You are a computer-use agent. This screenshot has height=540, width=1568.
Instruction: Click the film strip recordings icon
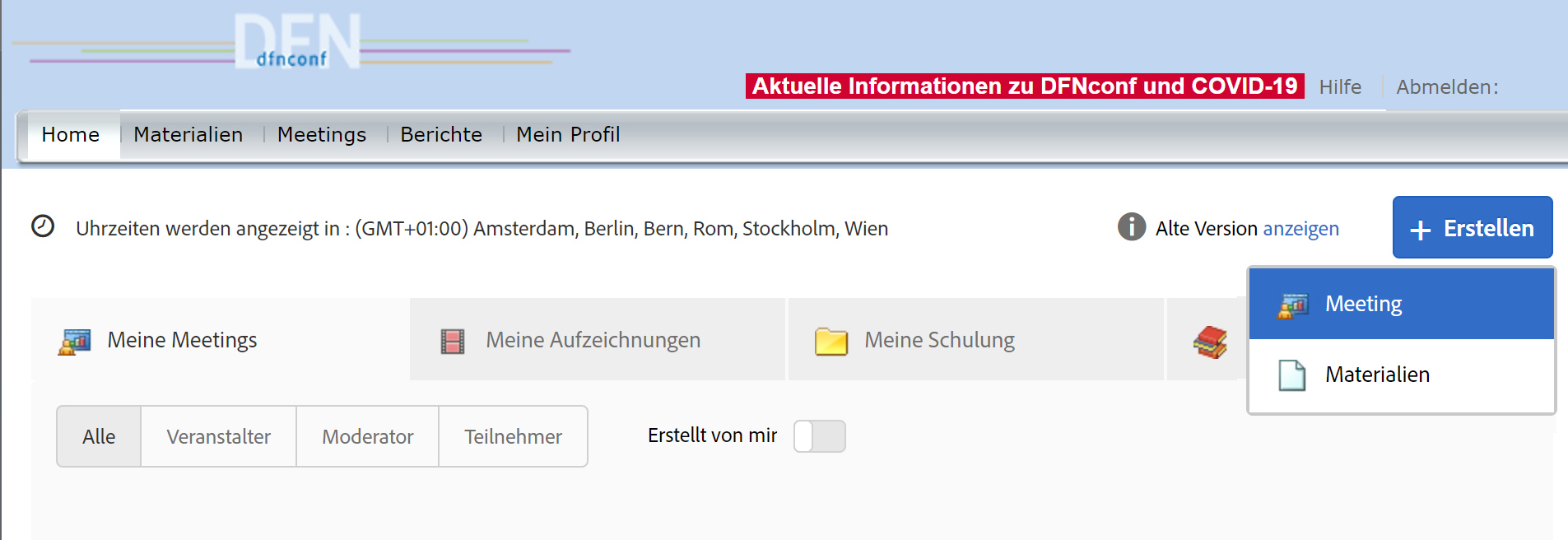453,341
